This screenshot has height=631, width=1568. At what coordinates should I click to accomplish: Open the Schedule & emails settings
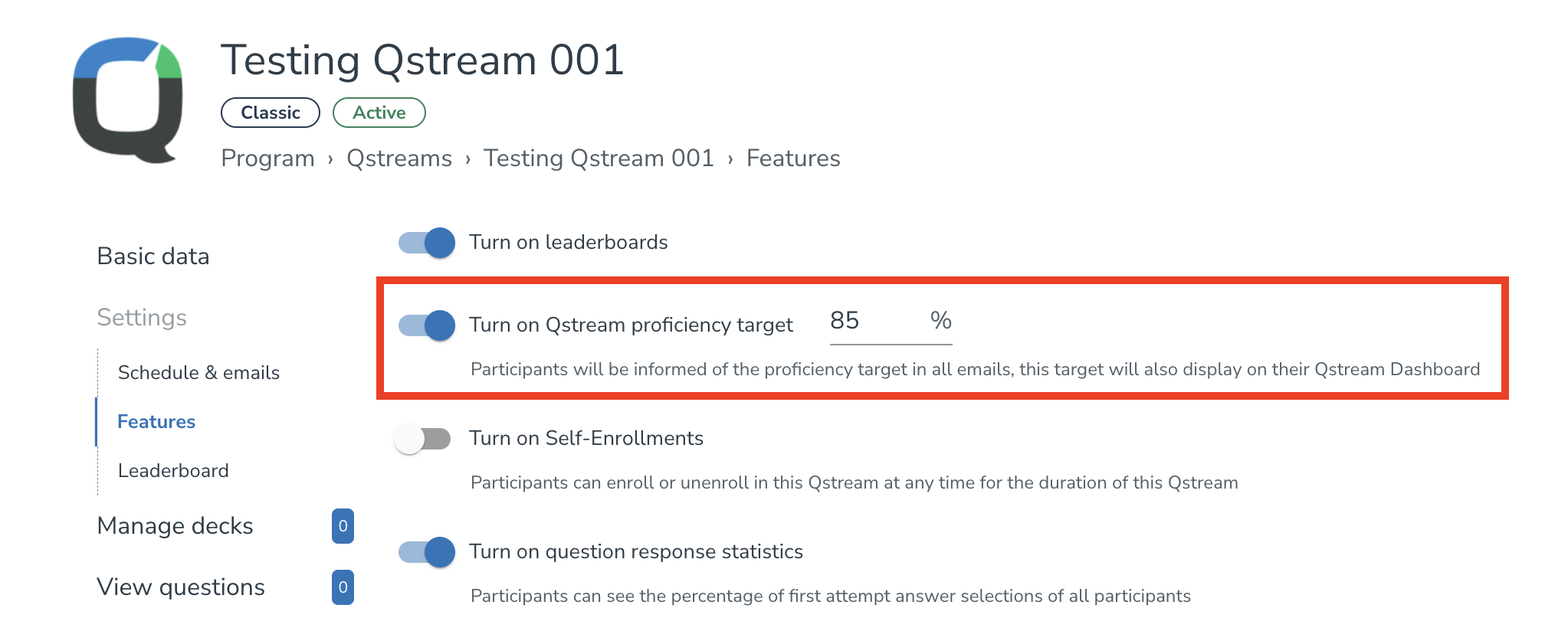[x=198, y=373]
